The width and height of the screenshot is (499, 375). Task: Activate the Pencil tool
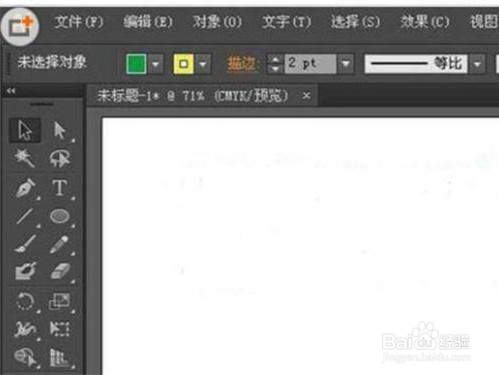[60, 244]
